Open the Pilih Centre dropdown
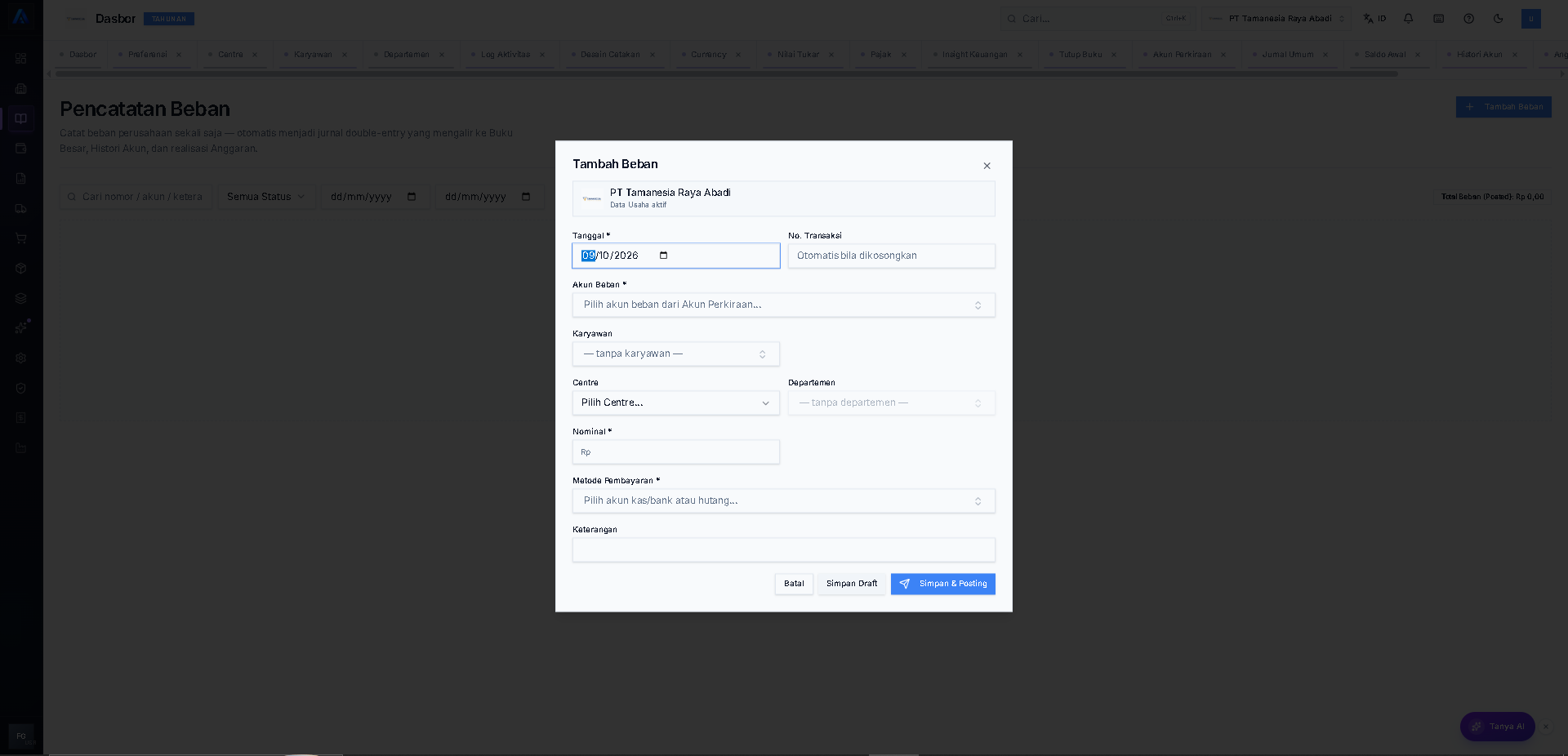Screen dimensions: 1568x756 coord(676,402)
